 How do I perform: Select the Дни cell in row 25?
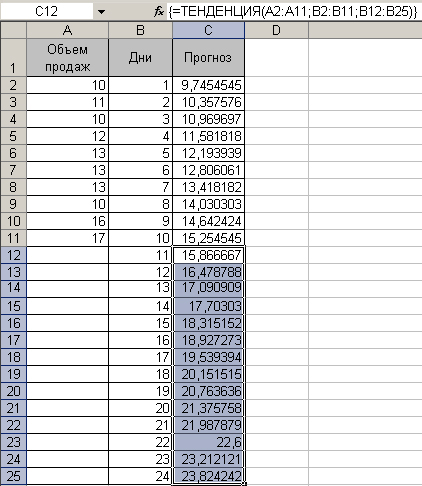[x=140, y=476]
